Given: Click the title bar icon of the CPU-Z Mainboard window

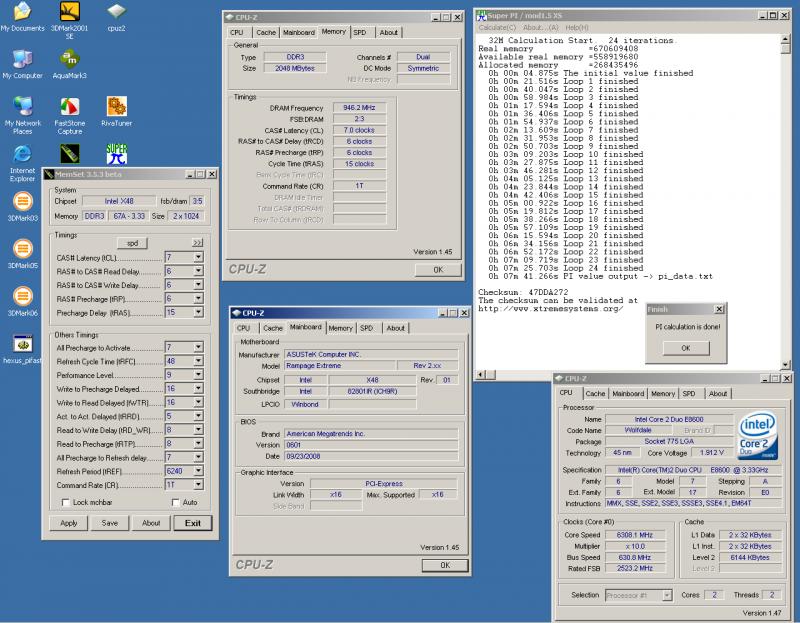Looking at the screenshot, I should point(236,313).
